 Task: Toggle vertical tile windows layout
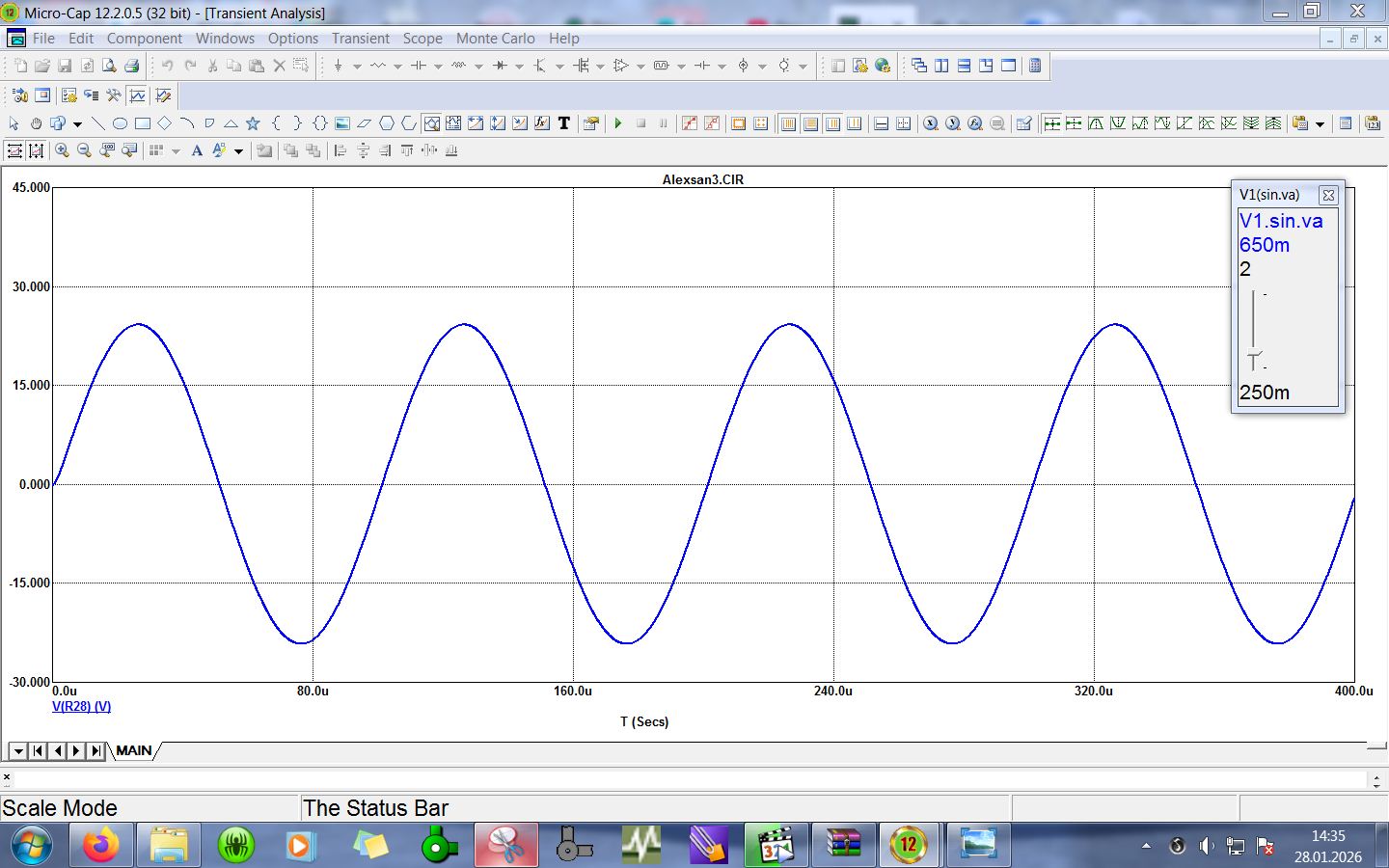pos(941,66)
